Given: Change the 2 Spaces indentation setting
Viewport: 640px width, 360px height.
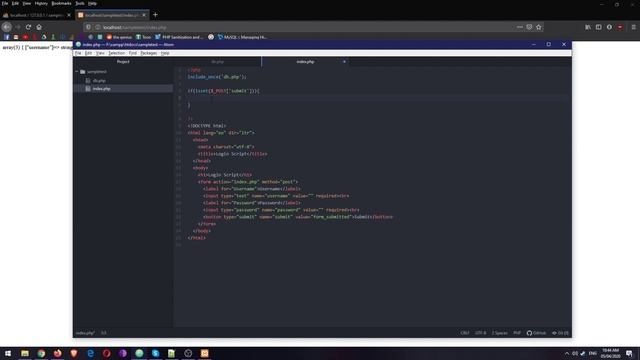Looking at the screenshot, I should click(x=500, y=333).
